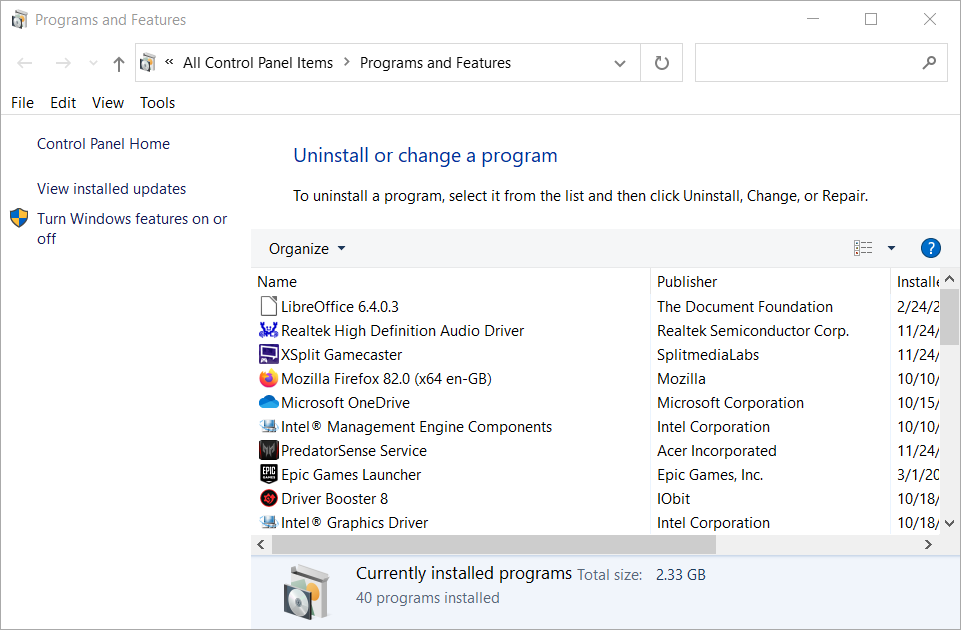Open the breadcrumb separator chevron dropdown
The image size is (961, 630).
pyautogui.click(x=346, y=62)
